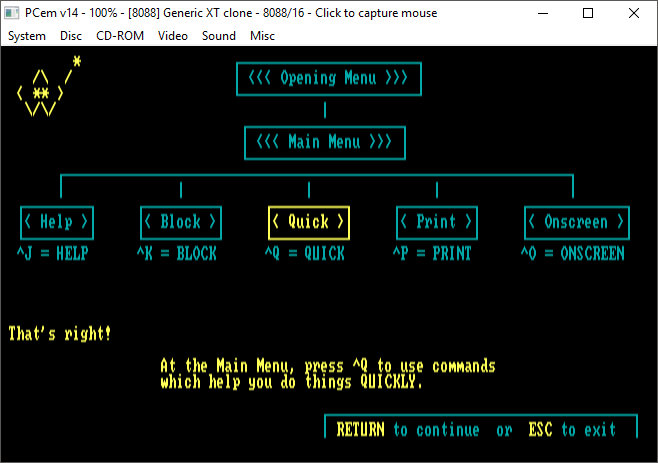Viewport: 658px width, 463px height.
Task: Click the '^P = PRINT' label
Action: point(433,254)
